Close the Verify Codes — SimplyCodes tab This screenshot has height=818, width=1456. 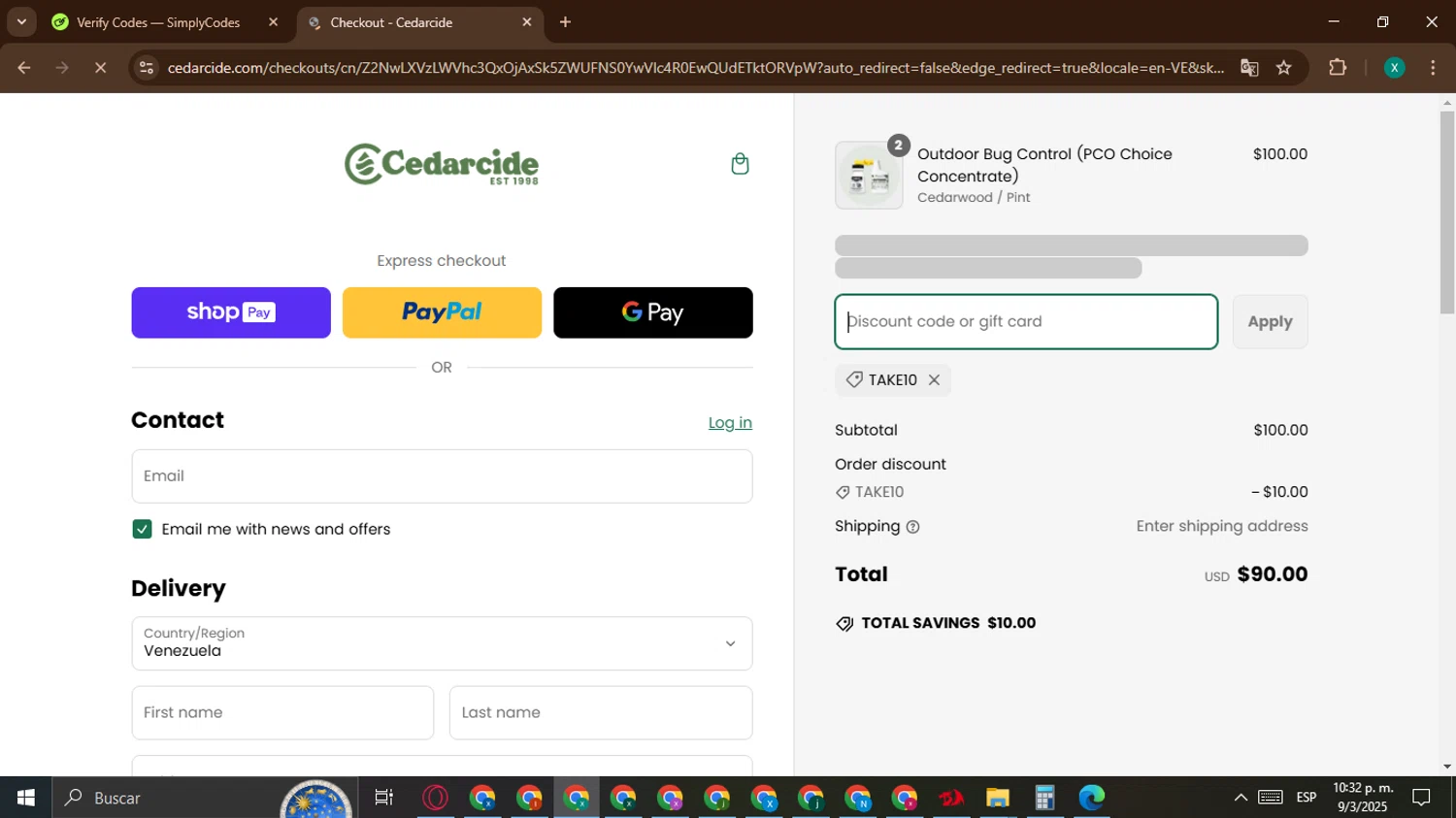pos(273,22)
